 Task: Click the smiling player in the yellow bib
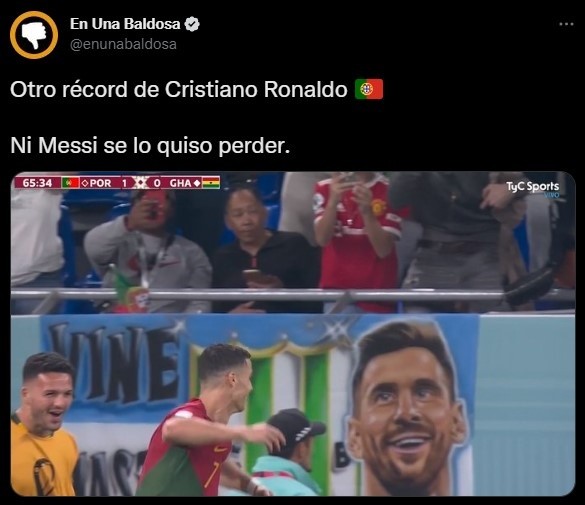pos(43,423)
